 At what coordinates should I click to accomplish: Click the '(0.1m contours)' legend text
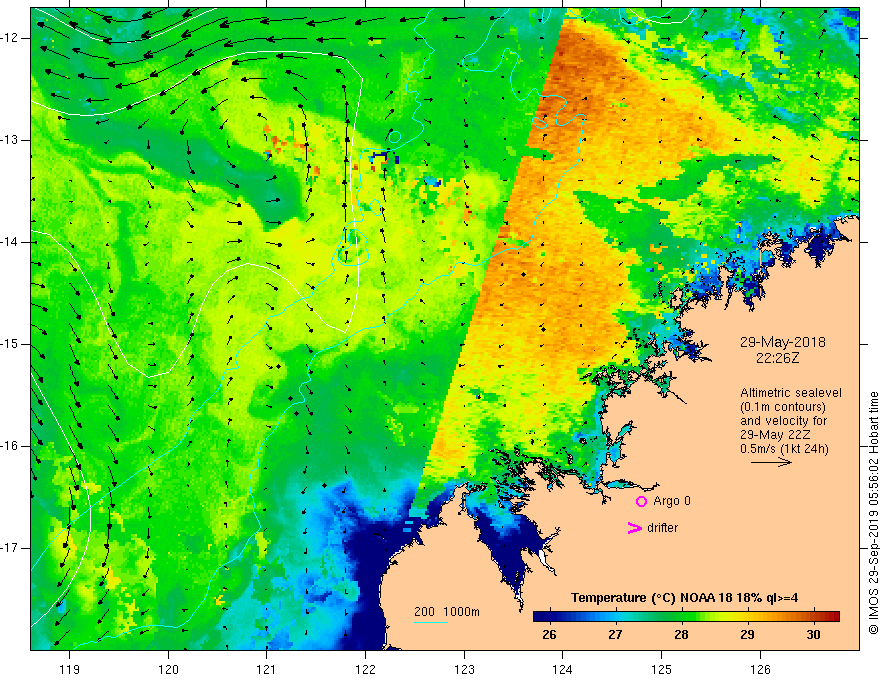(x=783, y=407)
